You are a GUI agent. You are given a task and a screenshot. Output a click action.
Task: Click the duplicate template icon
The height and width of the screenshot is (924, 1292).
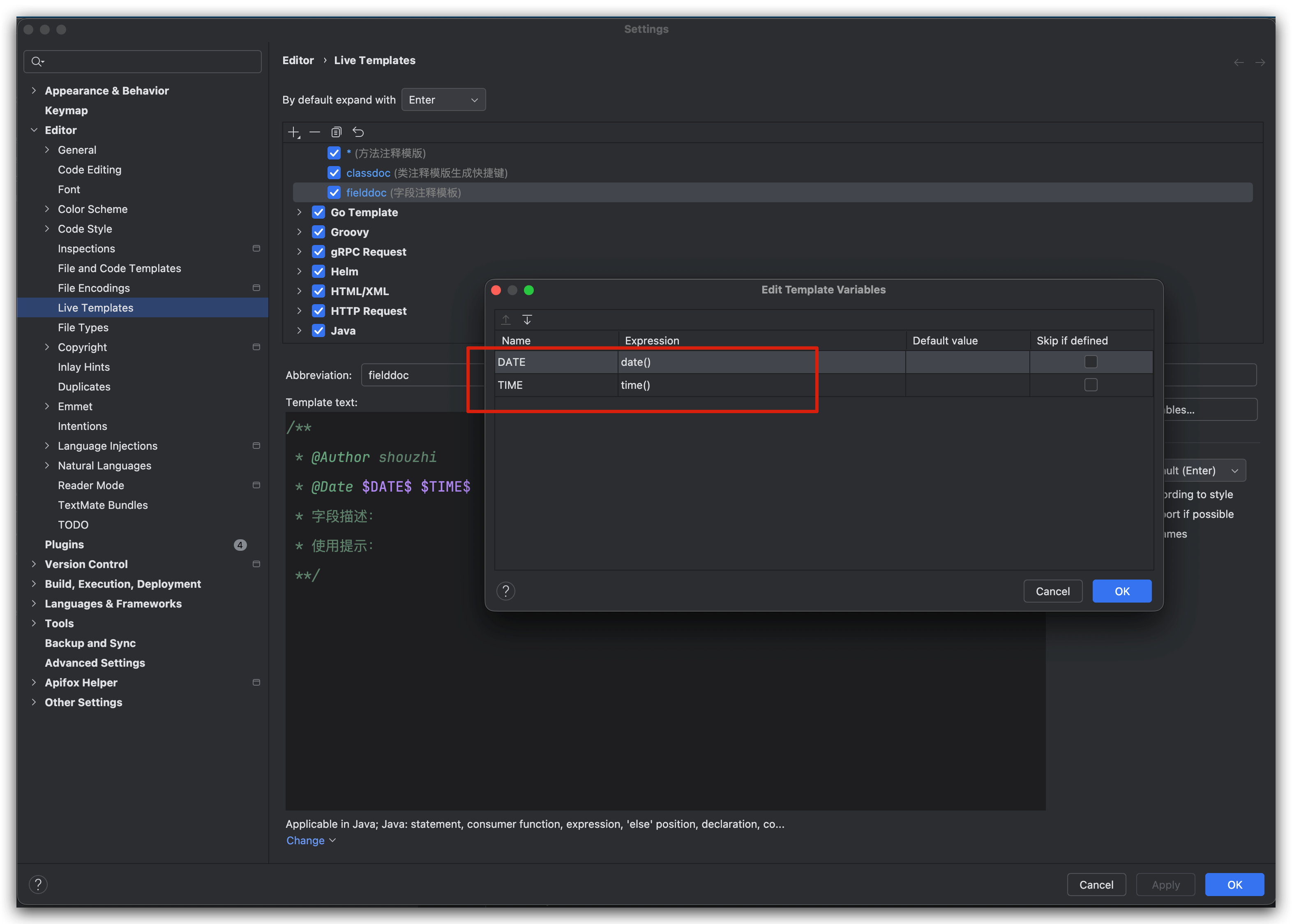(336, 133)
